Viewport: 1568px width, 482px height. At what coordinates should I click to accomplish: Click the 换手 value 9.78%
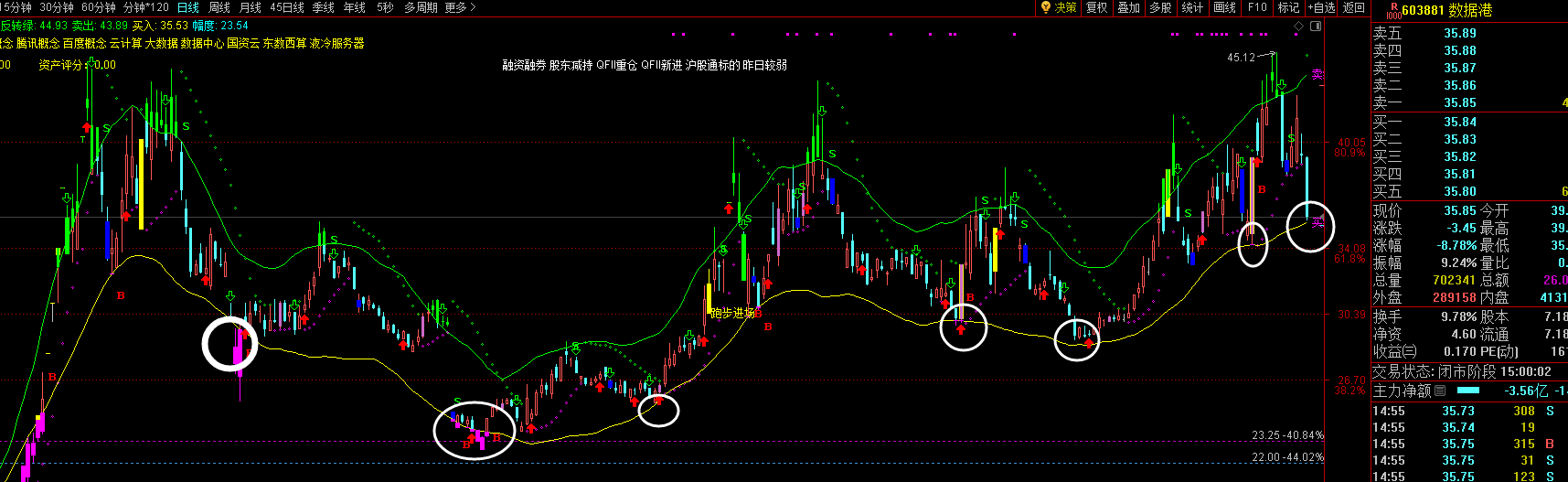point(1457,316)
